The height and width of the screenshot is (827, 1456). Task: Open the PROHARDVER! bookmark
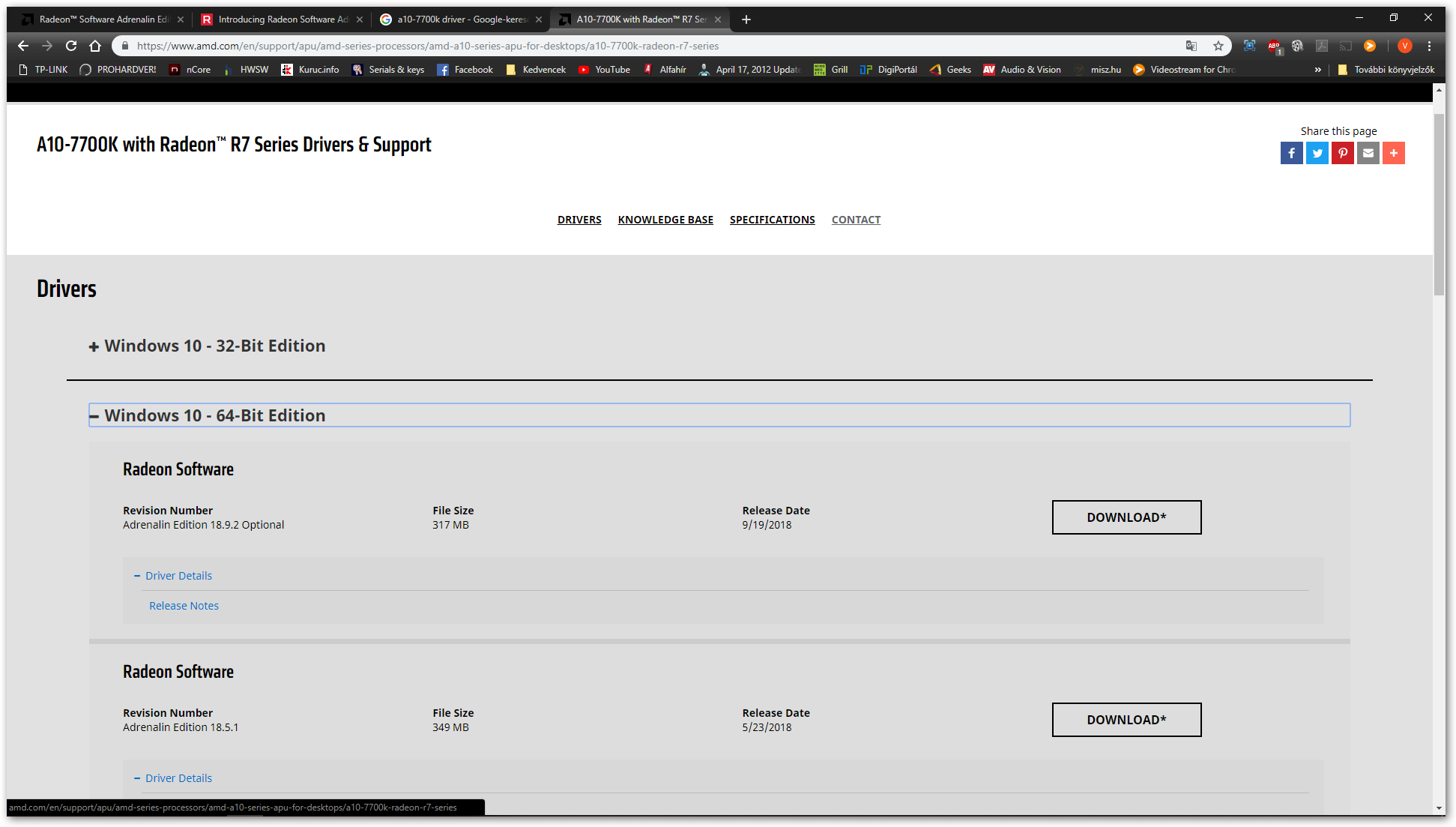tap(118, 70)
